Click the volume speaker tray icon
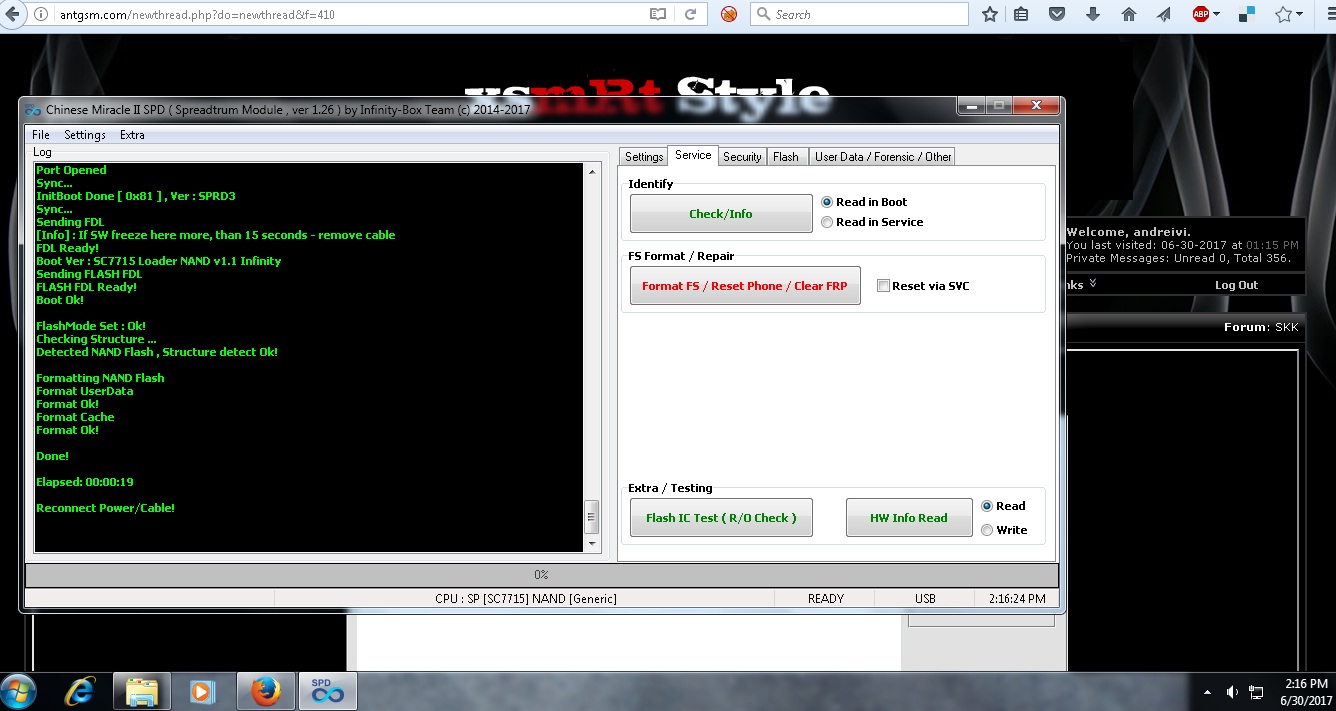The image size is (1336, 711). (1232, 692)
